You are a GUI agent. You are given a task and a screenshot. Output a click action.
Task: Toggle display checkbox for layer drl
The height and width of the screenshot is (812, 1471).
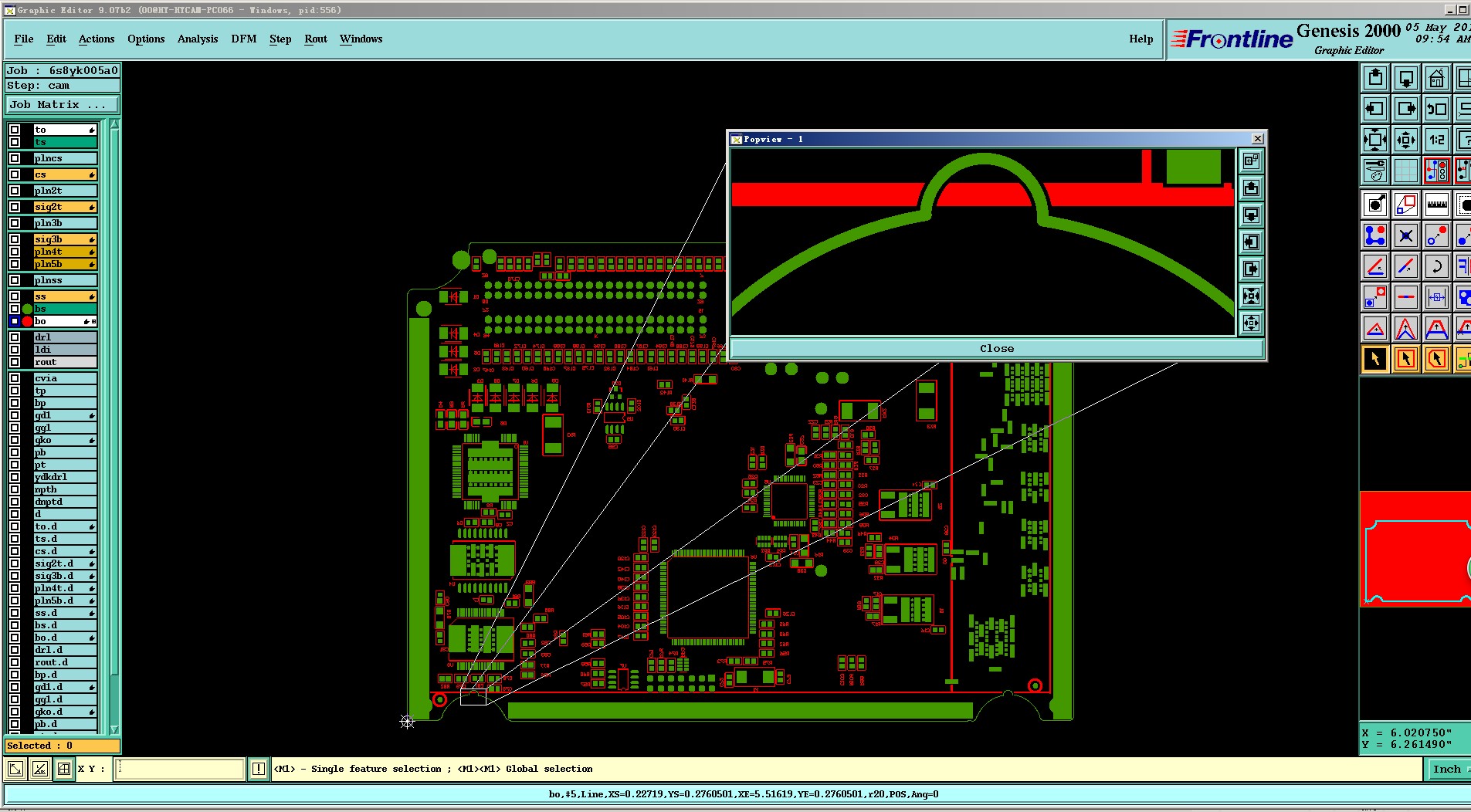pos(15,337)
